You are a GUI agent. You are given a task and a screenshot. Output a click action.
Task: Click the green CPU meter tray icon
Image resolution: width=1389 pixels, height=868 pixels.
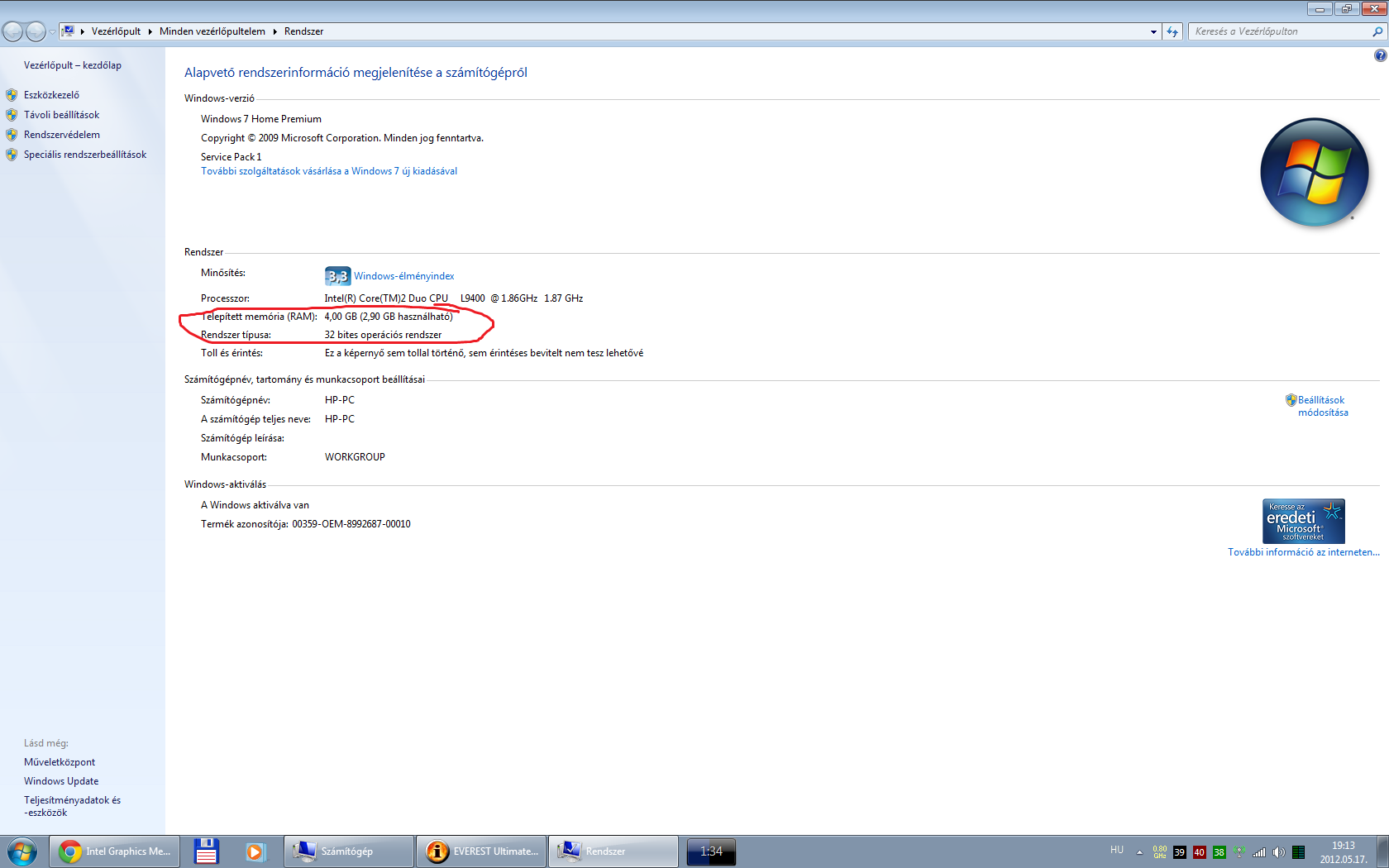1299,852
